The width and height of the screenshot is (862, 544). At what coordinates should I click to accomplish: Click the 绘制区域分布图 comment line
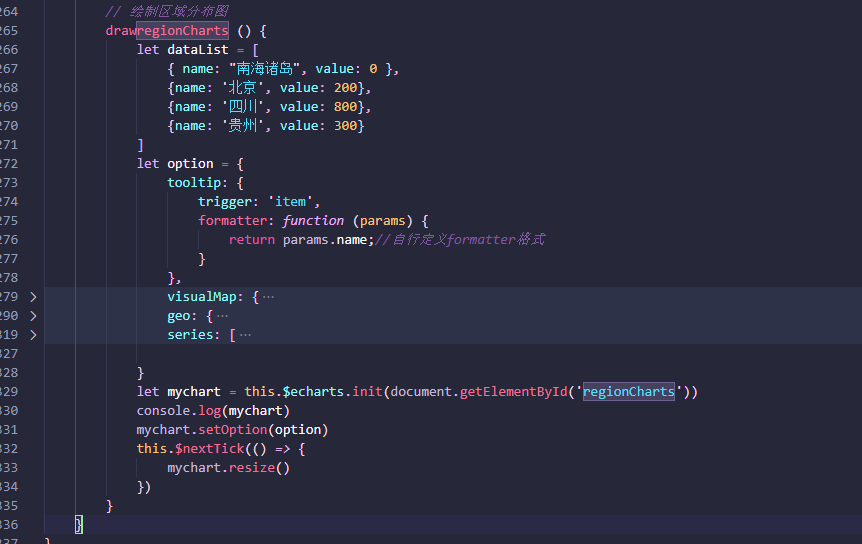tap(167, 12)
